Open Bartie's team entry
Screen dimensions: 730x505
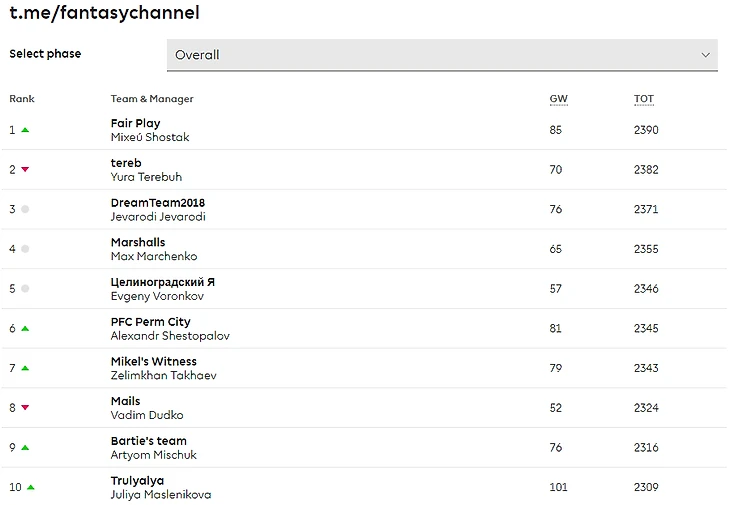tap(149, 441)
